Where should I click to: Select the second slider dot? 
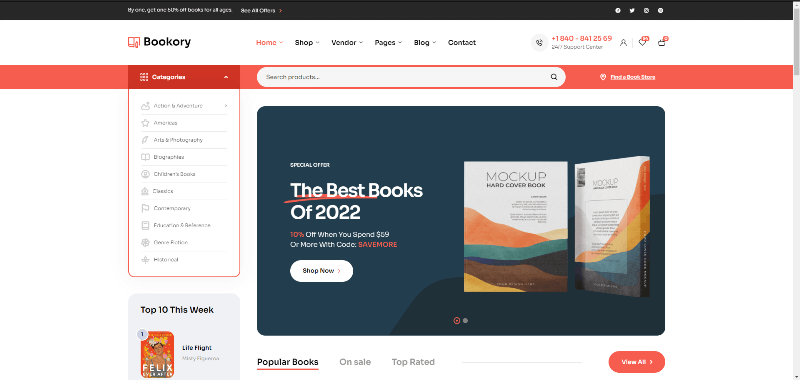coord(465,320)
